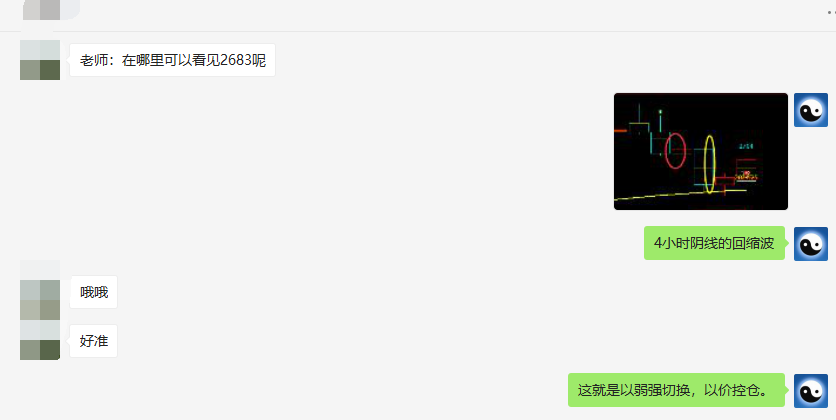The height and width of the screenshot is (420, 836).
Task: Select the green bubble 4小时阴线的回缩波
Action: pyautogui.click(x=714, y=244)
